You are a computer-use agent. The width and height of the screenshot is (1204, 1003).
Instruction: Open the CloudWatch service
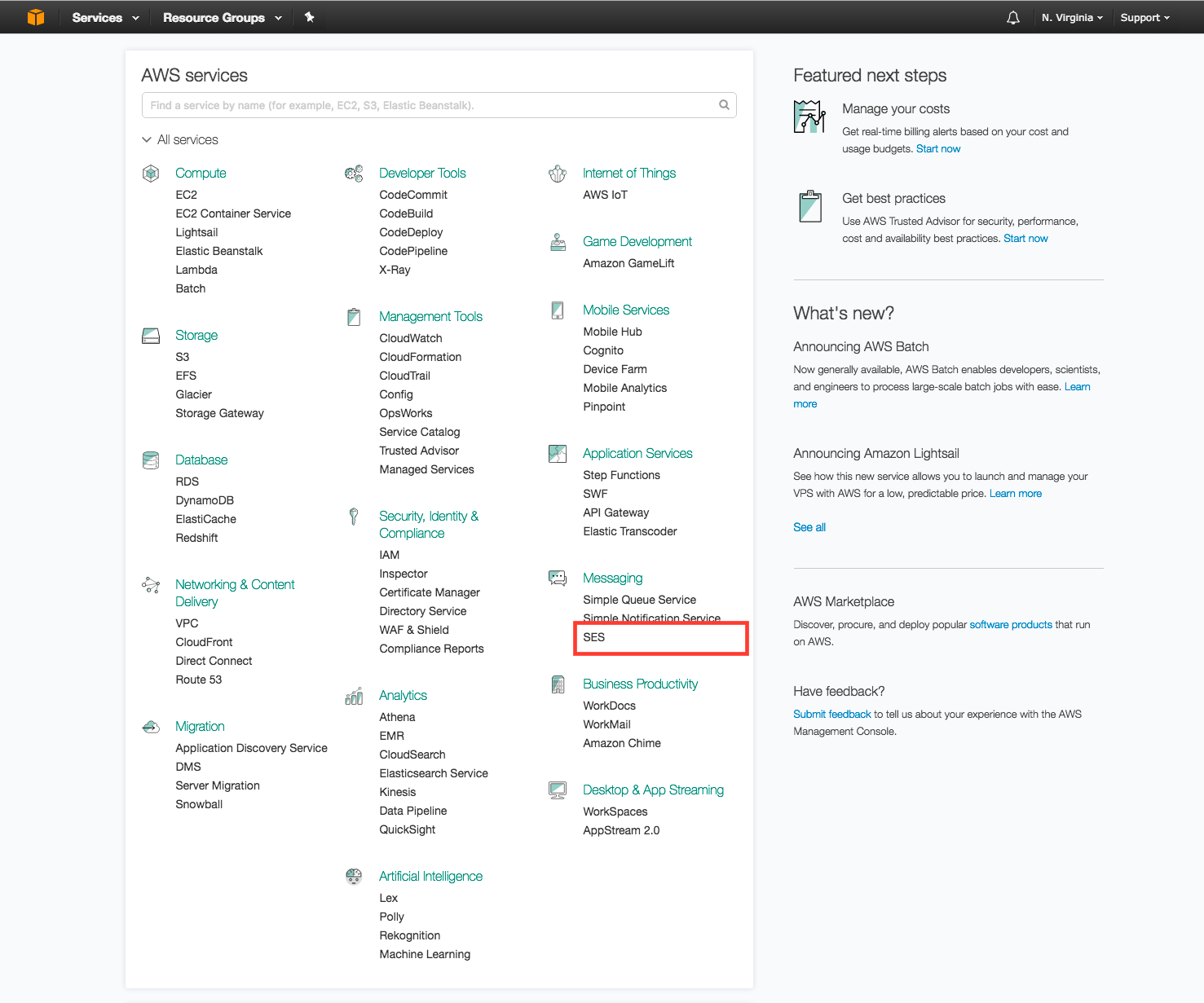[411, 338]
